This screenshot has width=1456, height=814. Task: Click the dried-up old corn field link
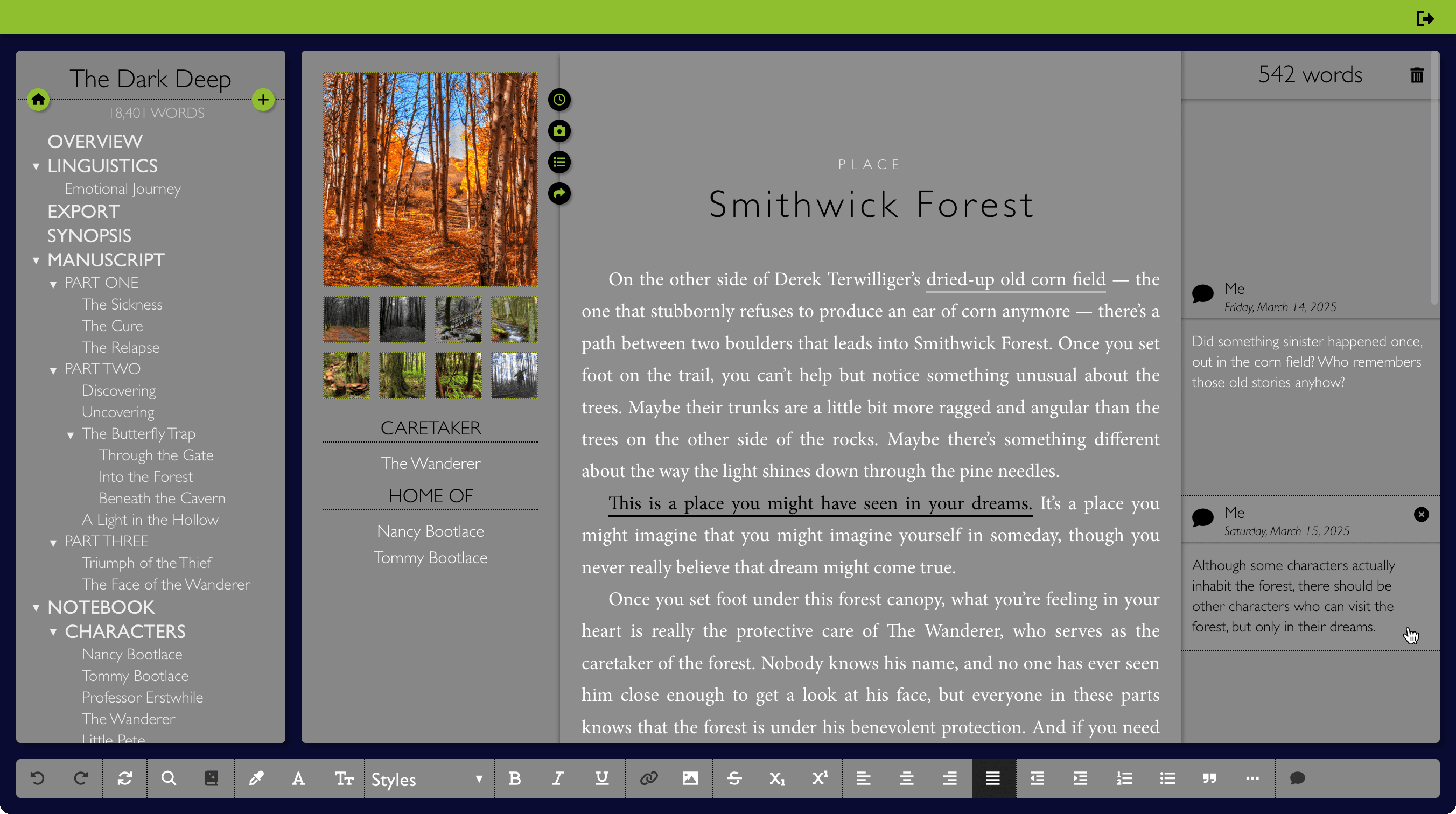click(x=1015, y=279)
